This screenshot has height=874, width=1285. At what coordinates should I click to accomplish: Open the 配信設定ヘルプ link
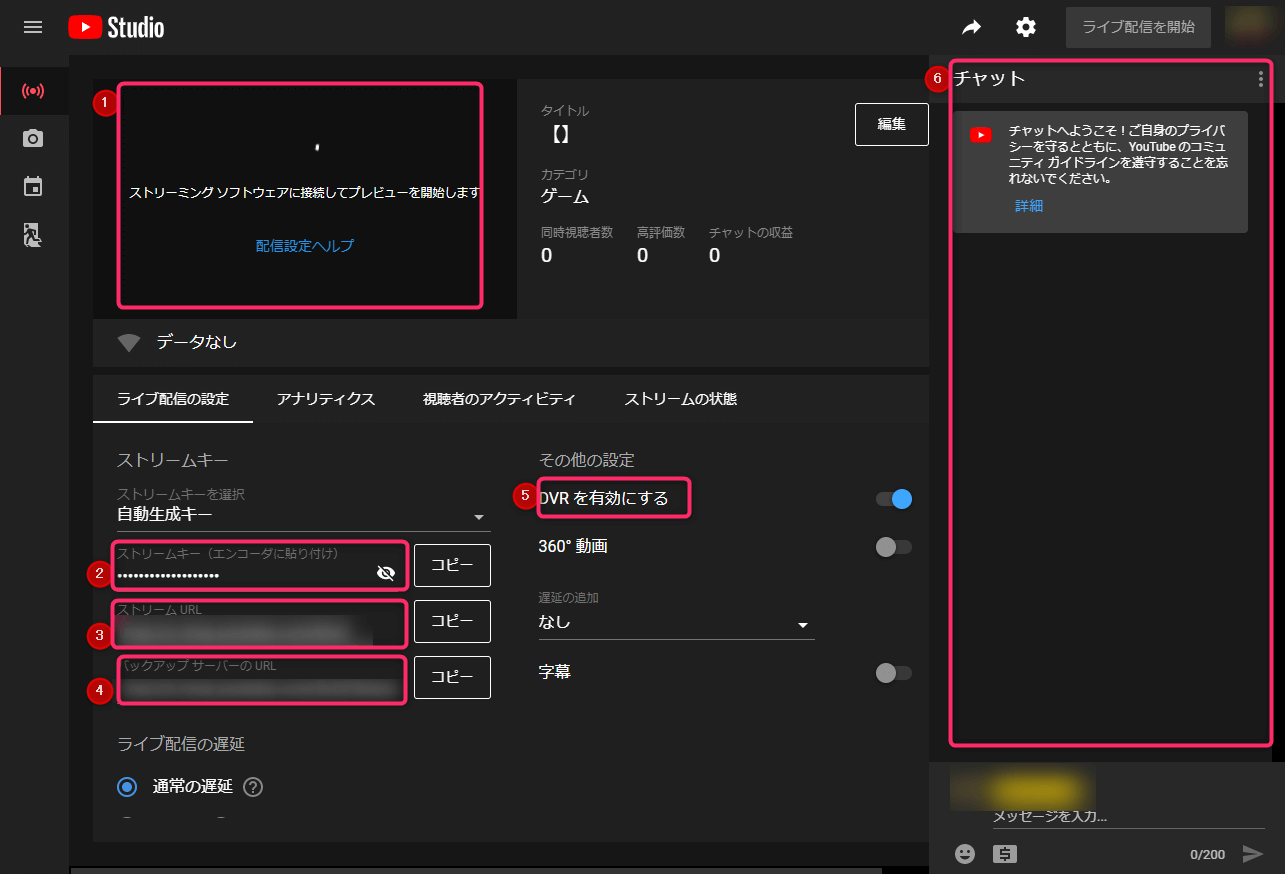tap(305, 245)
